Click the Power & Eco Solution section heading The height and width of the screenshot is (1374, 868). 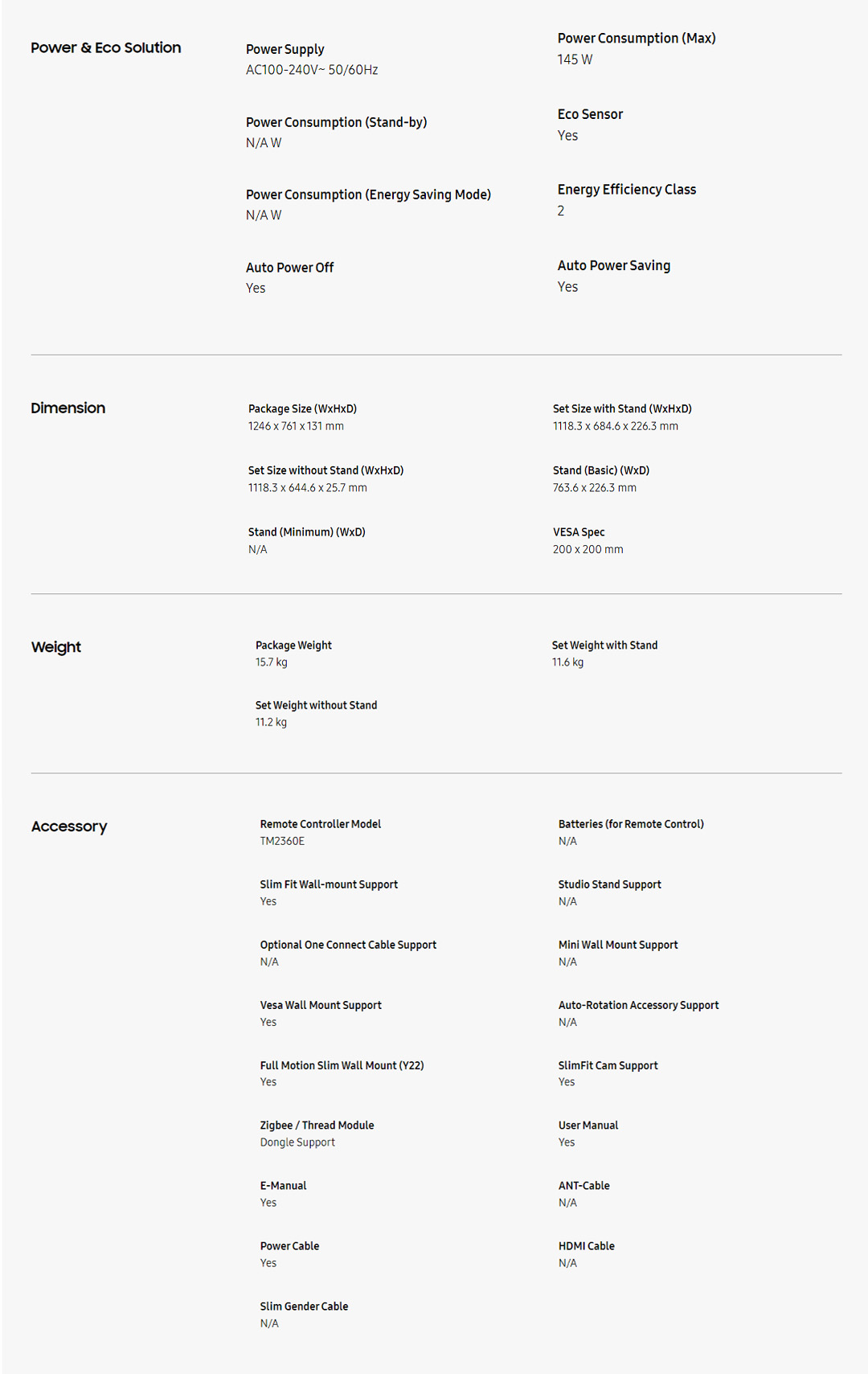click(105, 48)
